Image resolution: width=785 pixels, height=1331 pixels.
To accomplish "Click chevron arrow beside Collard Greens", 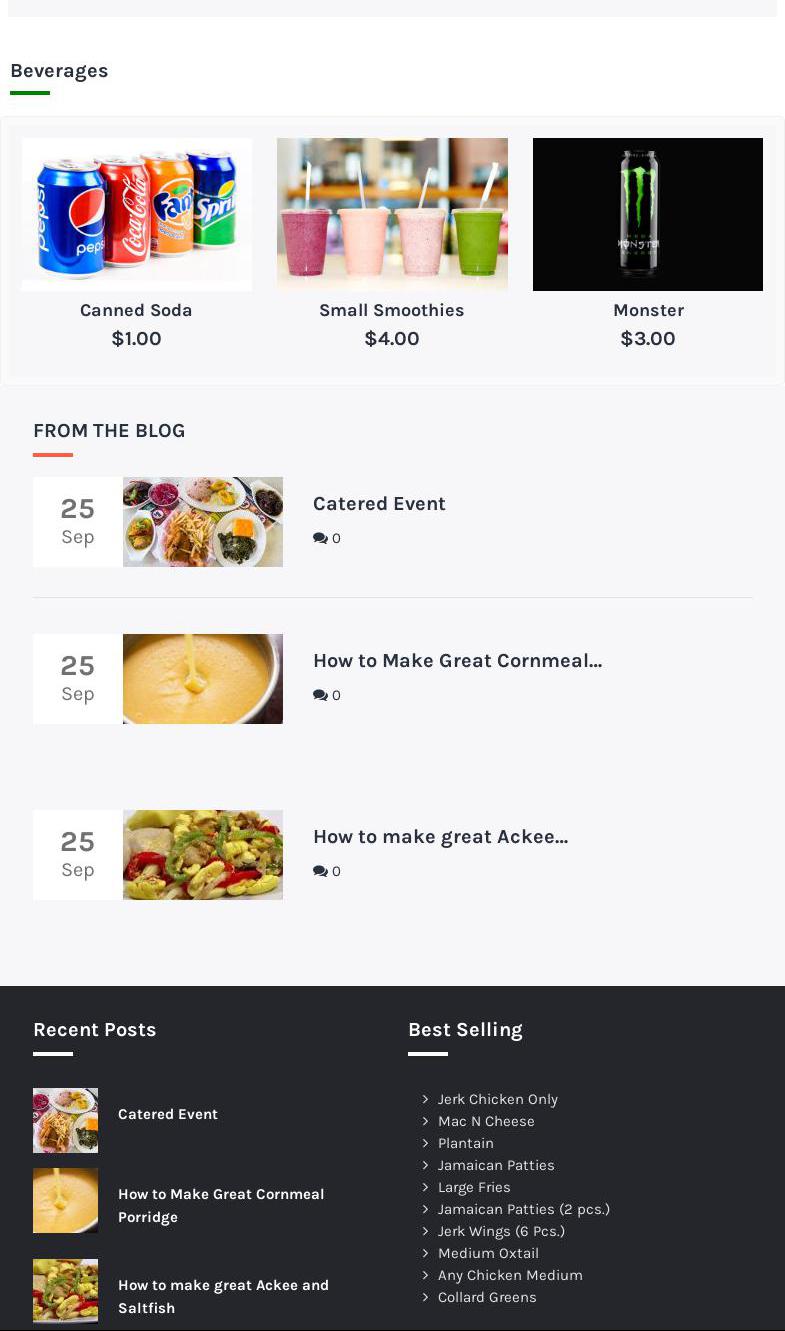I will 425,1297.
